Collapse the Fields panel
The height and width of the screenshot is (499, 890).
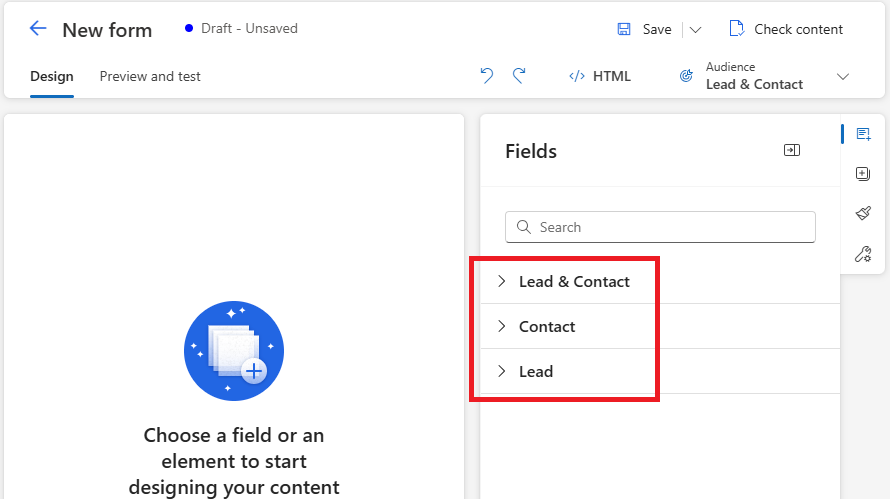(791, 150)
